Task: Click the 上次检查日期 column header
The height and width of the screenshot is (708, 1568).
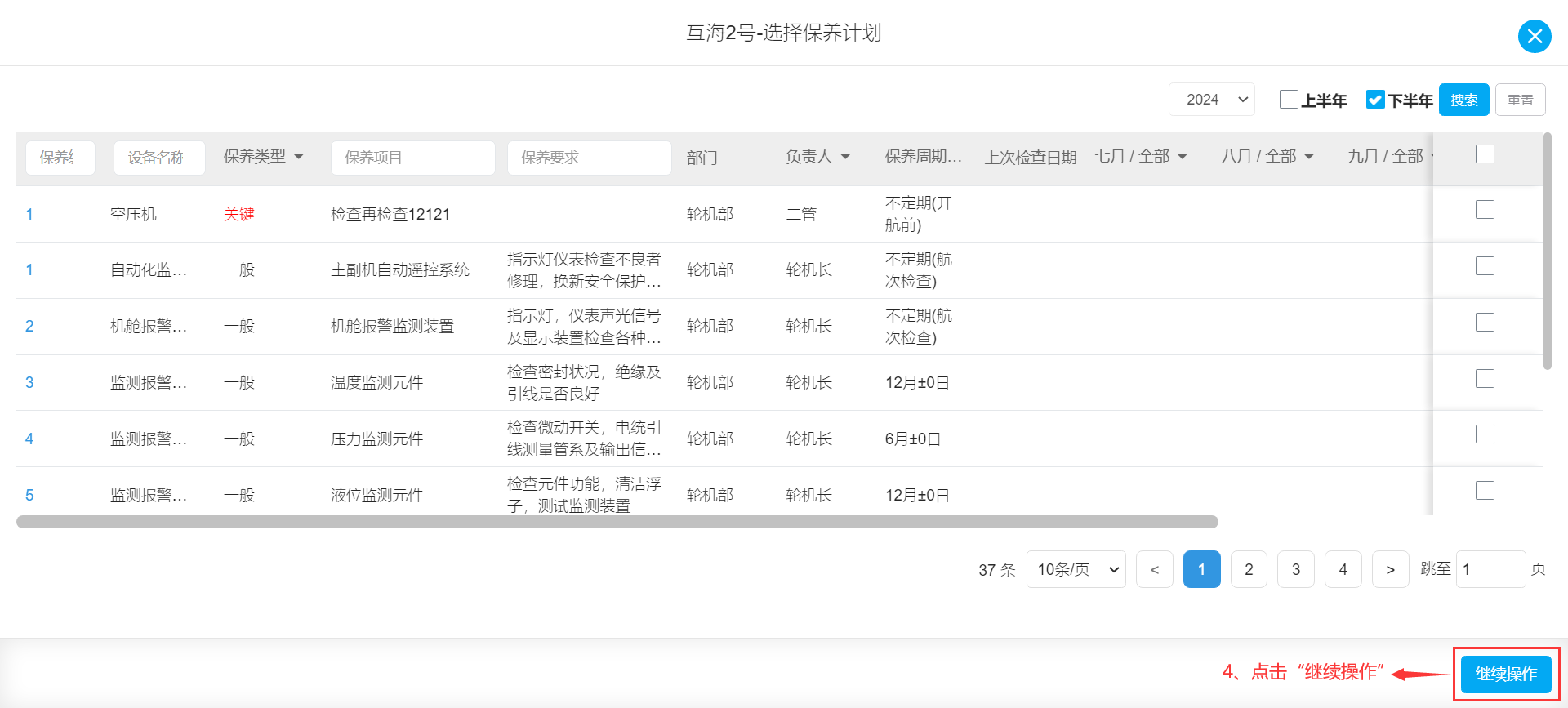Action: point(1031,157)
